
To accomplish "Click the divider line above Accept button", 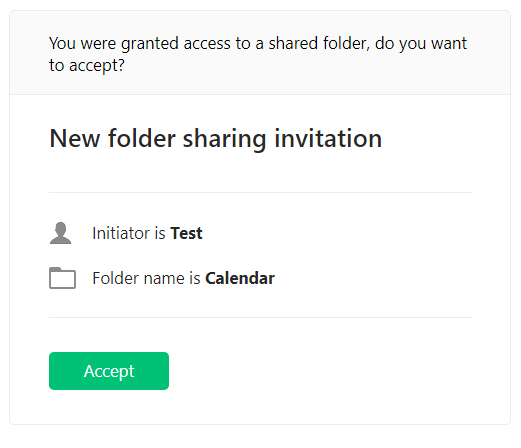I will click(x=260, y=318).
